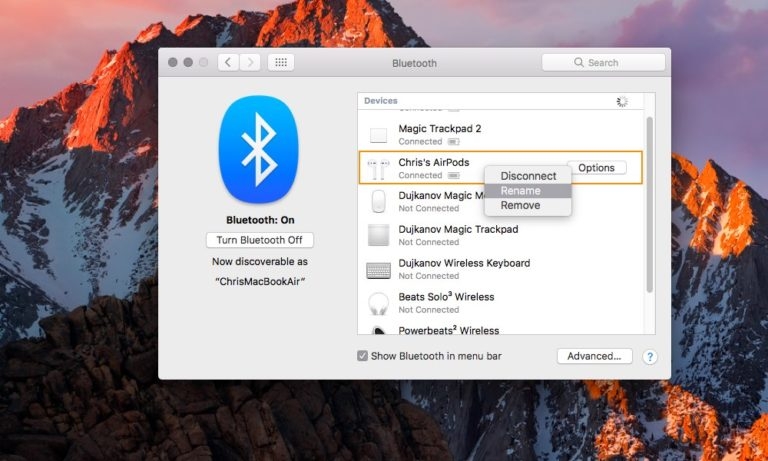Click the Beats Solo3 headphones icon
The height and width of the screenshot is (461, 768).
pyautogui.click(x=378, y=303)
